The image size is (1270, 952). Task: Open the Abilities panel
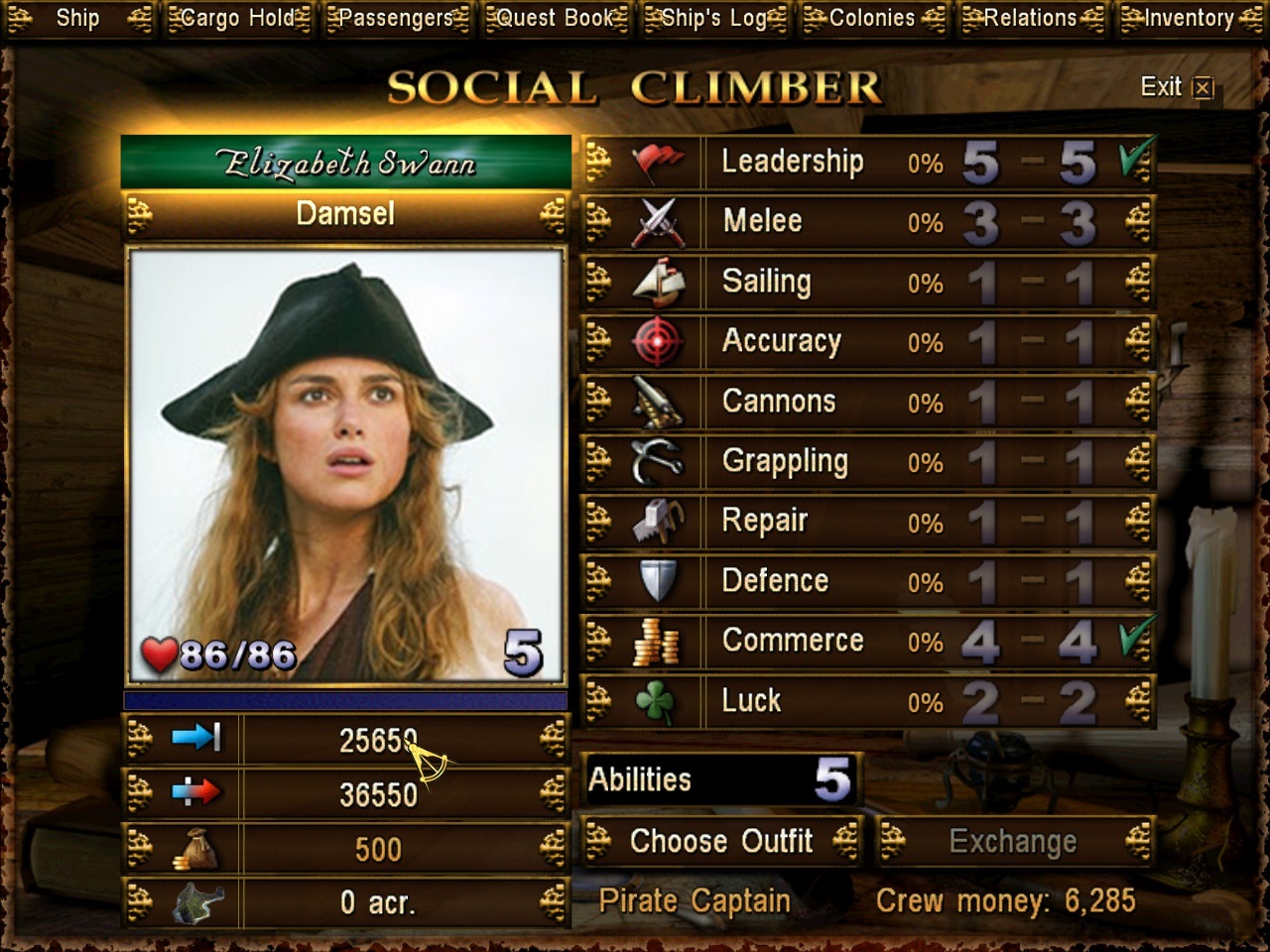pos(720,779)
